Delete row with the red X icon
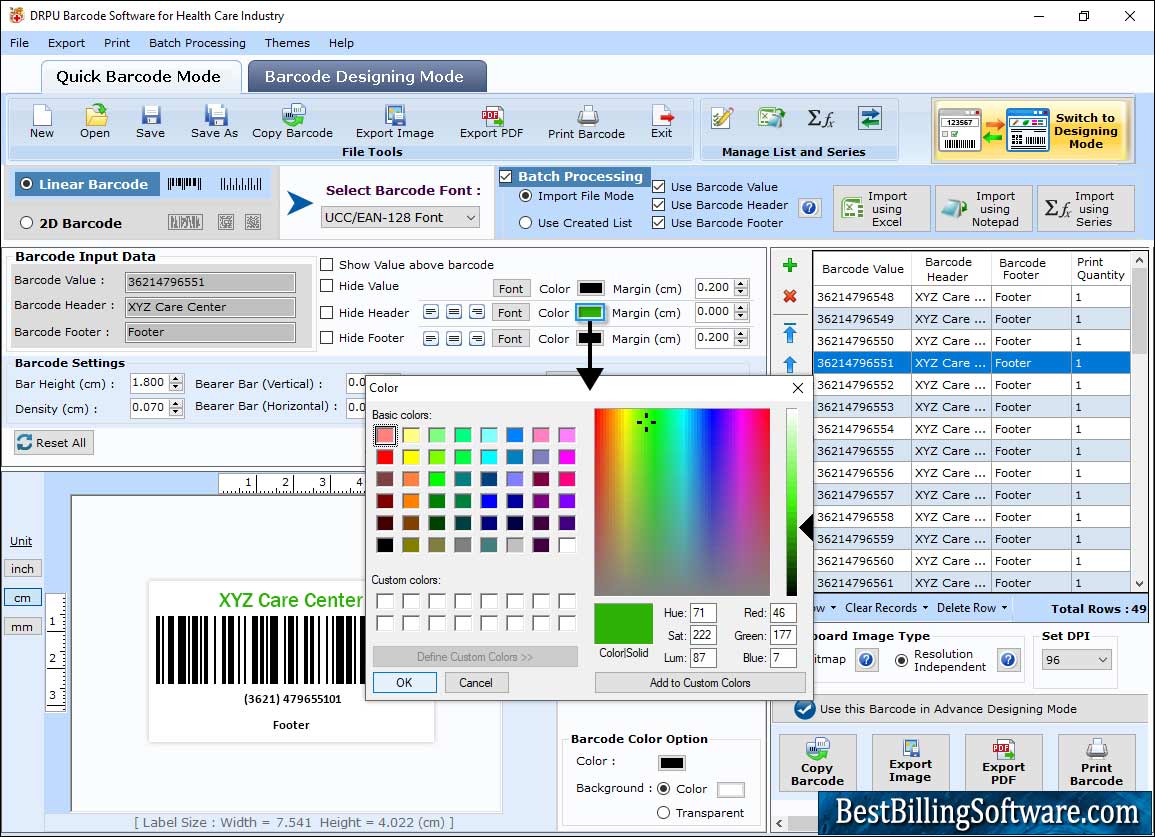This screenshot has width=1155, height=837. click(x=790, y=296)
